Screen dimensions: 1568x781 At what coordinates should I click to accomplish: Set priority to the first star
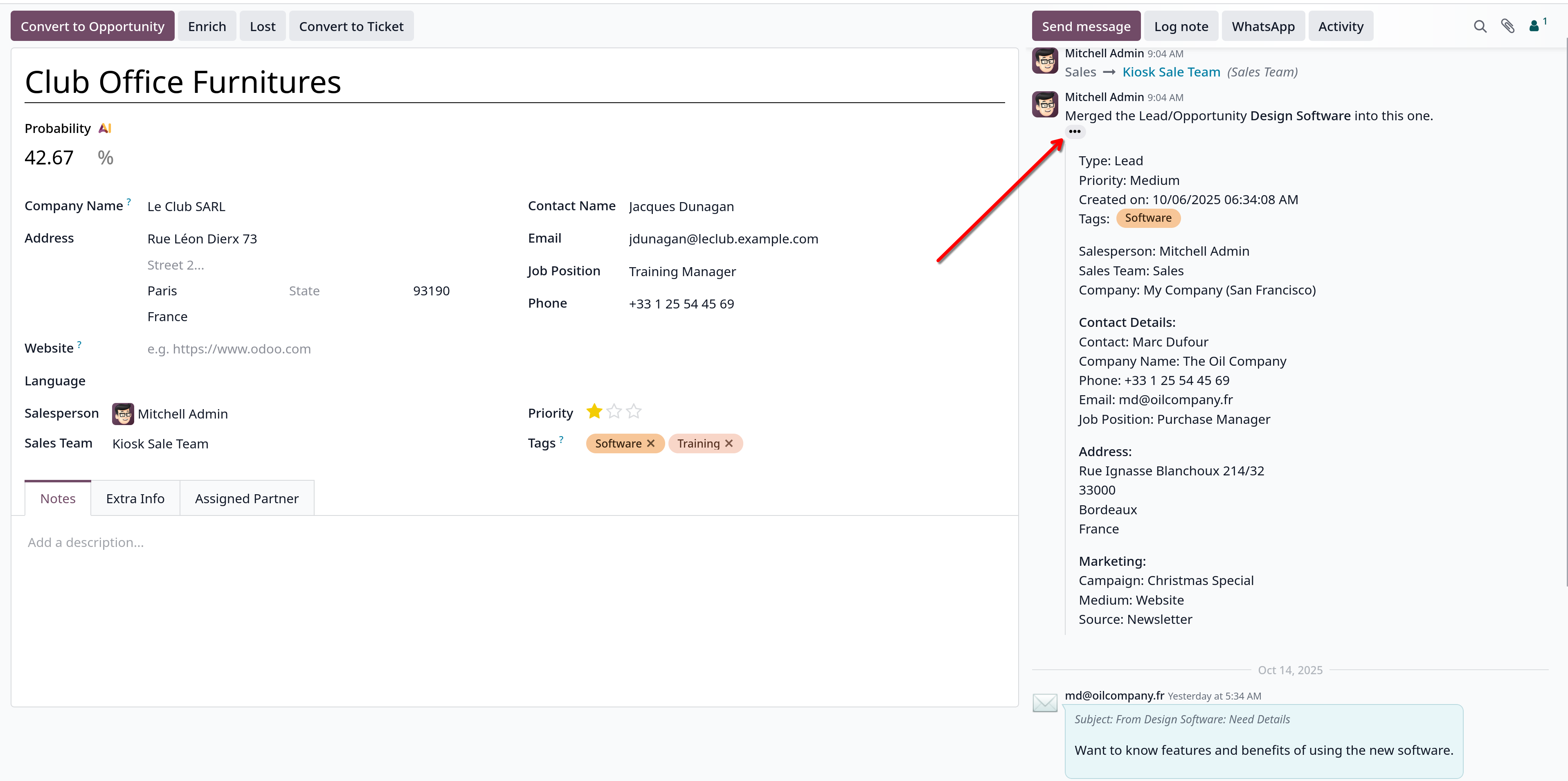(x=594, y=412)
